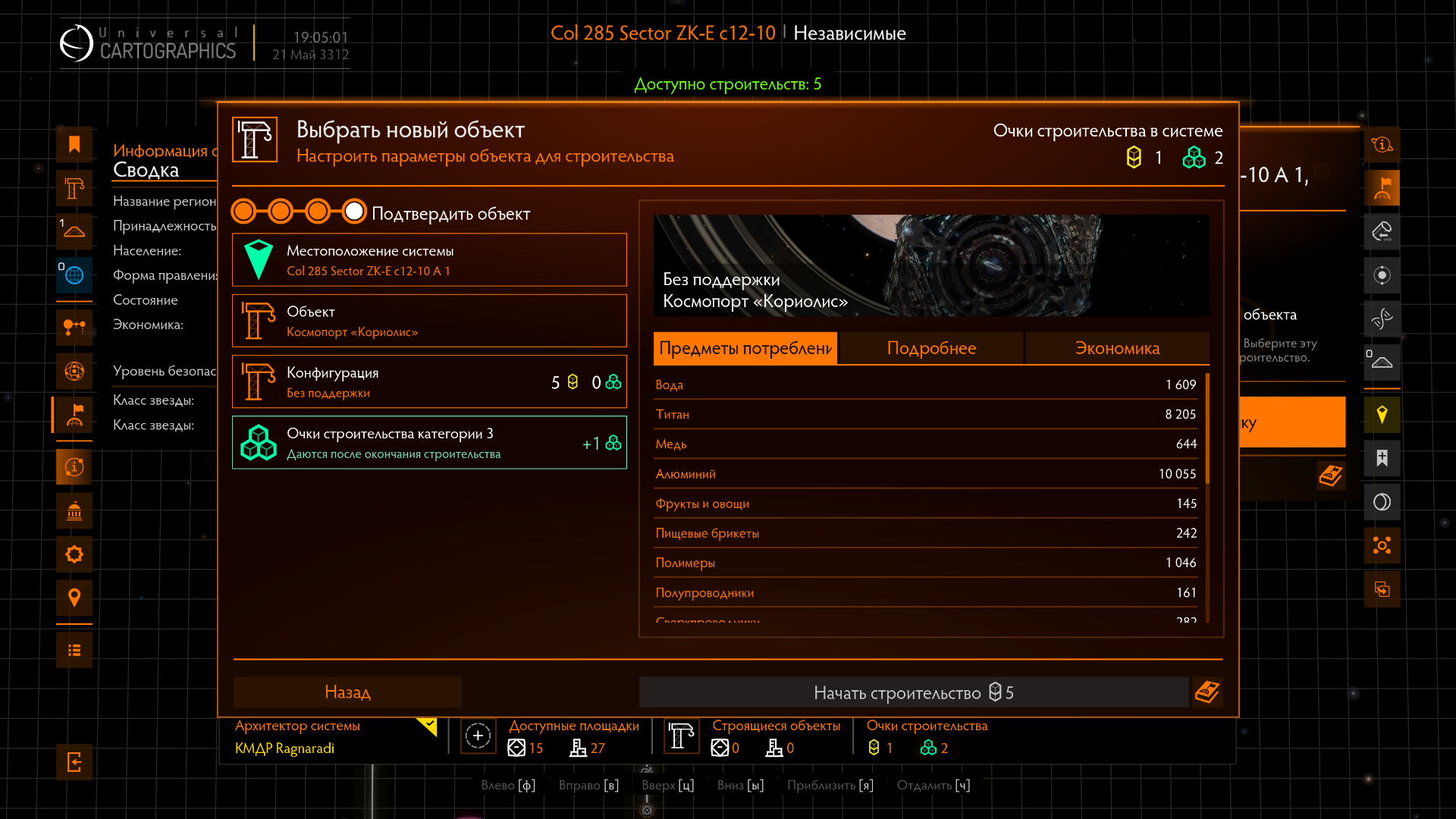Select the Титан commodity row
The image size is (1456, 819).
926,414
